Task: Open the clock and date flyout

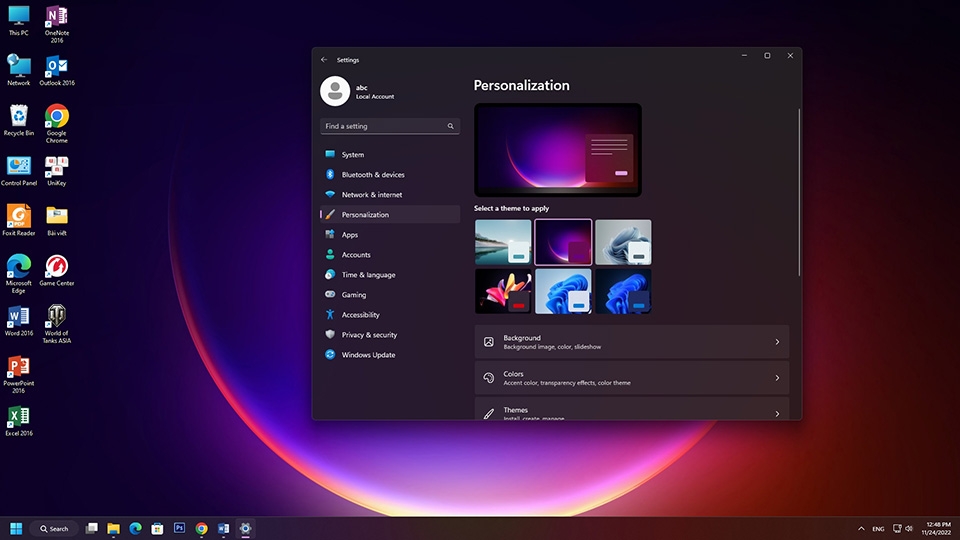Action: point(937,528)
